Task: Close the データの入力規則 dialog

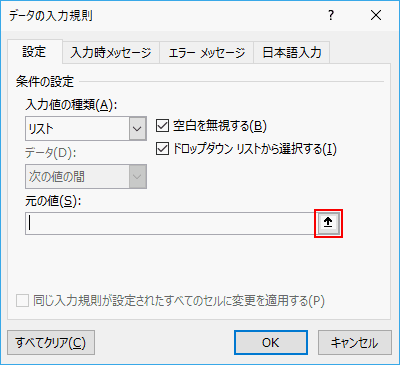Action: (376, 15)
